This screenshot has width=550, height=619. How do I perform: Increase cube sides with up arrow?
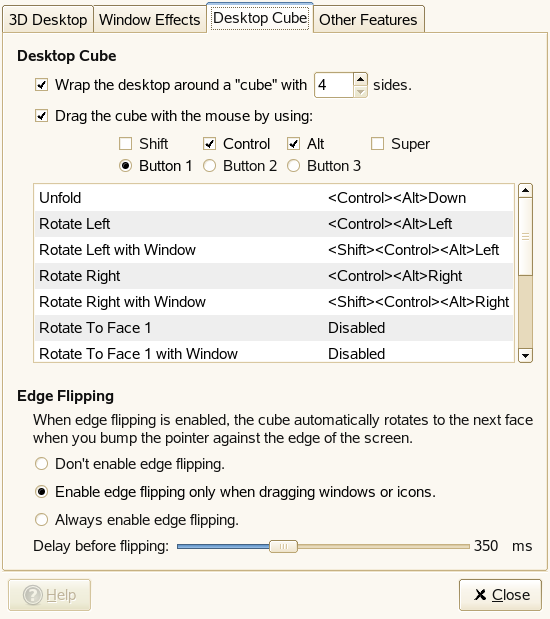tap(360, 79)
